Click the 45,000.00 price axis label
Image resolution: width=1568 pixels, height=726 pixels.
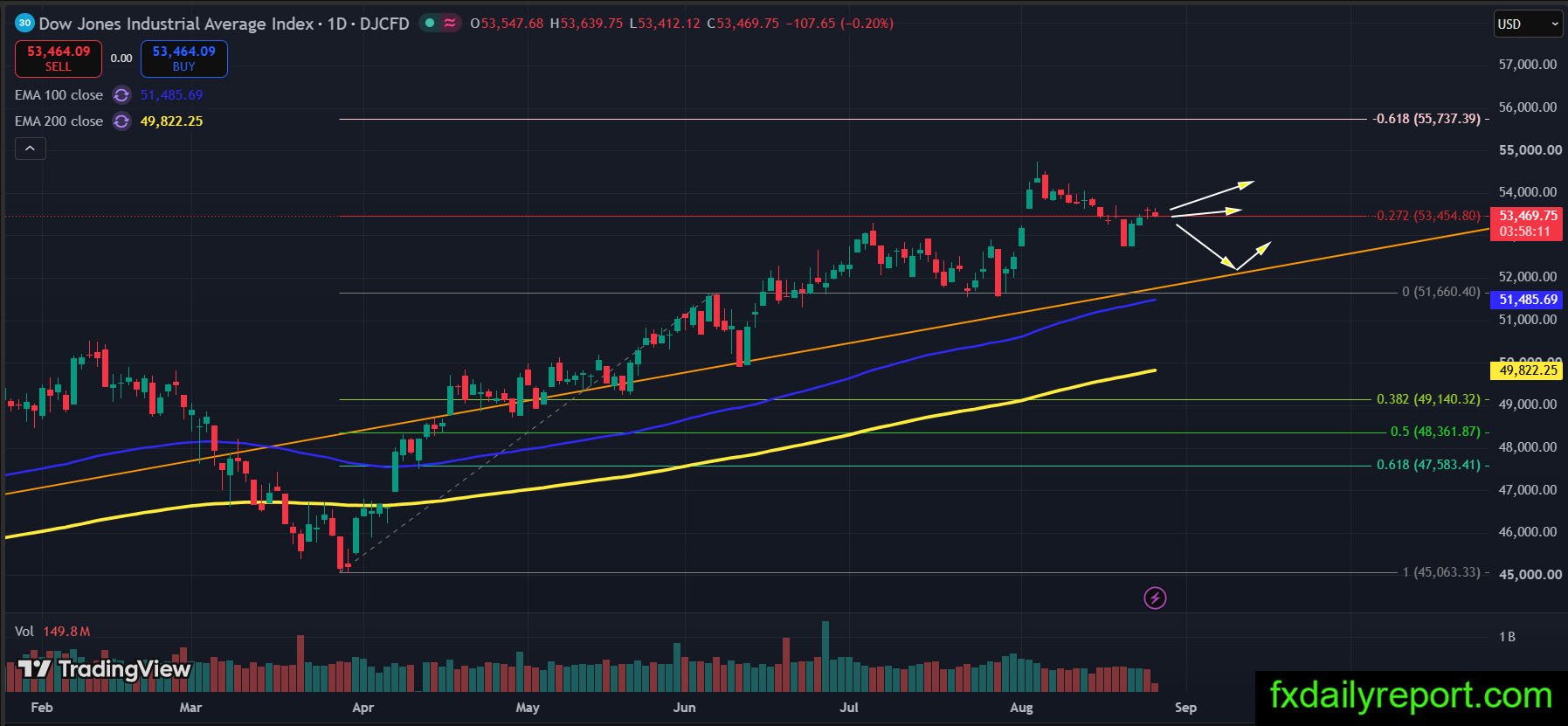pos(1530,575)
